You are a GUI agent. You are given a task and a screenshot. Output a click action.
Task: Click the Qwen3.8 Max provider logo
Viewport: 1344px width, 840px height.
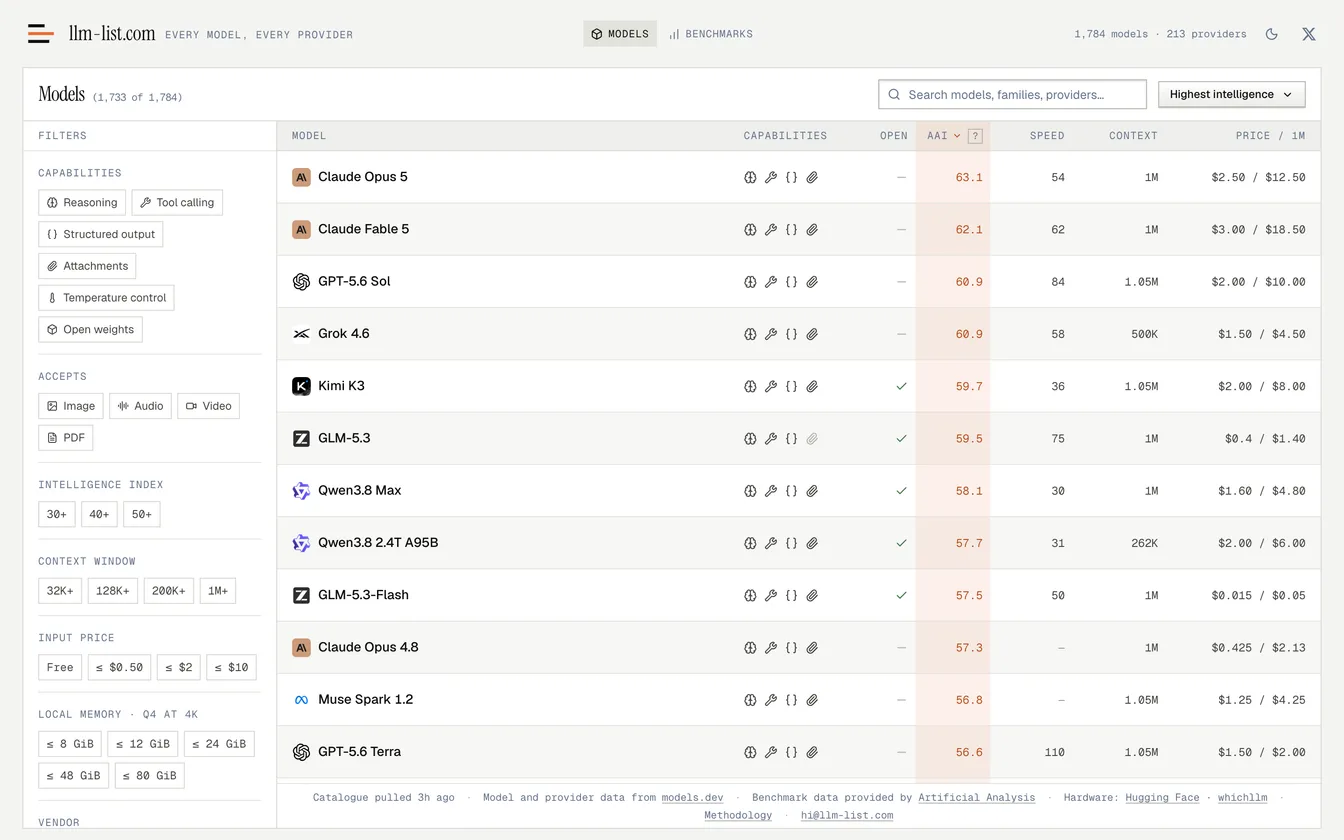[301, 491]
